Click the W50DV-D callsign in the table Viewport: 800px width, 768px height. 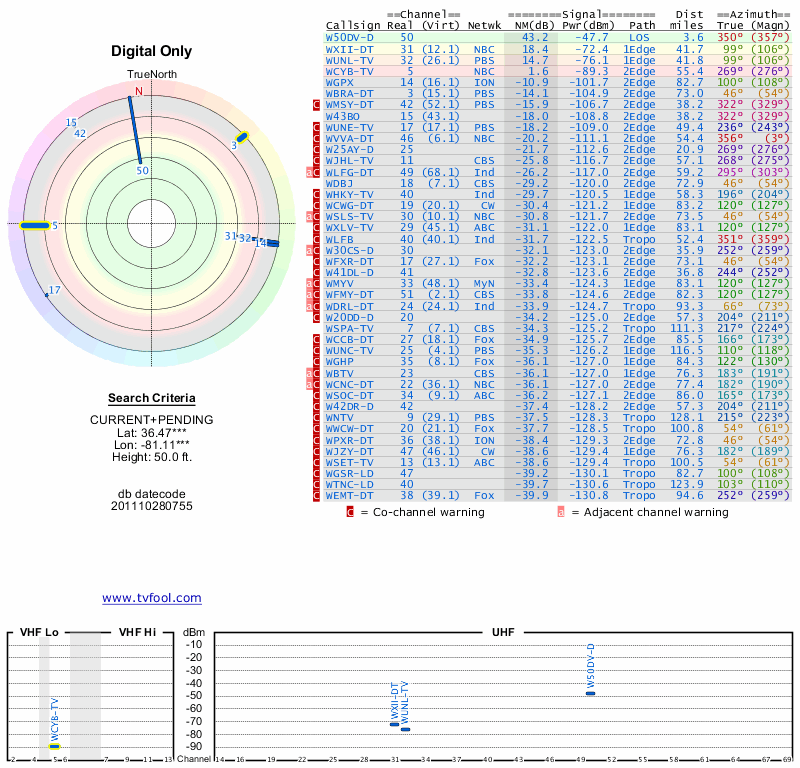[348, 36]
